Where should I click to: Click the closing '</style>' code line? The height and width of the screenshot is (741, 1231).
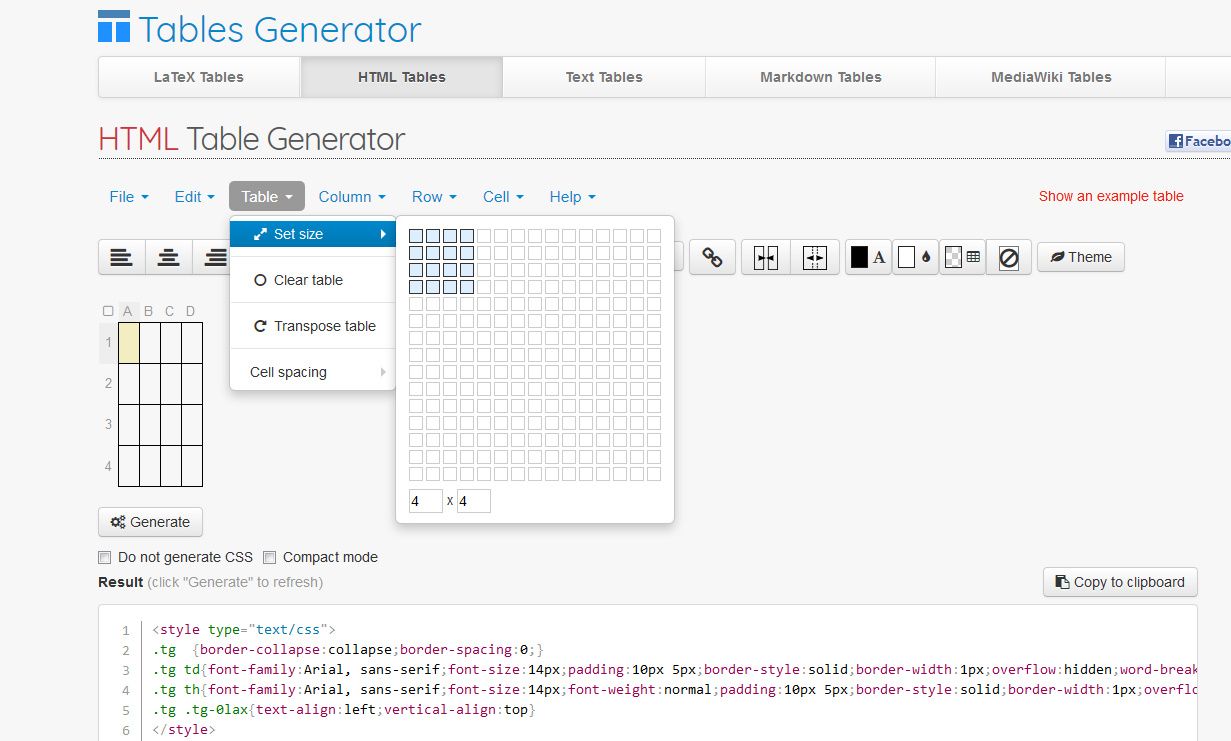pyautogui.click(x=184, y=730)
